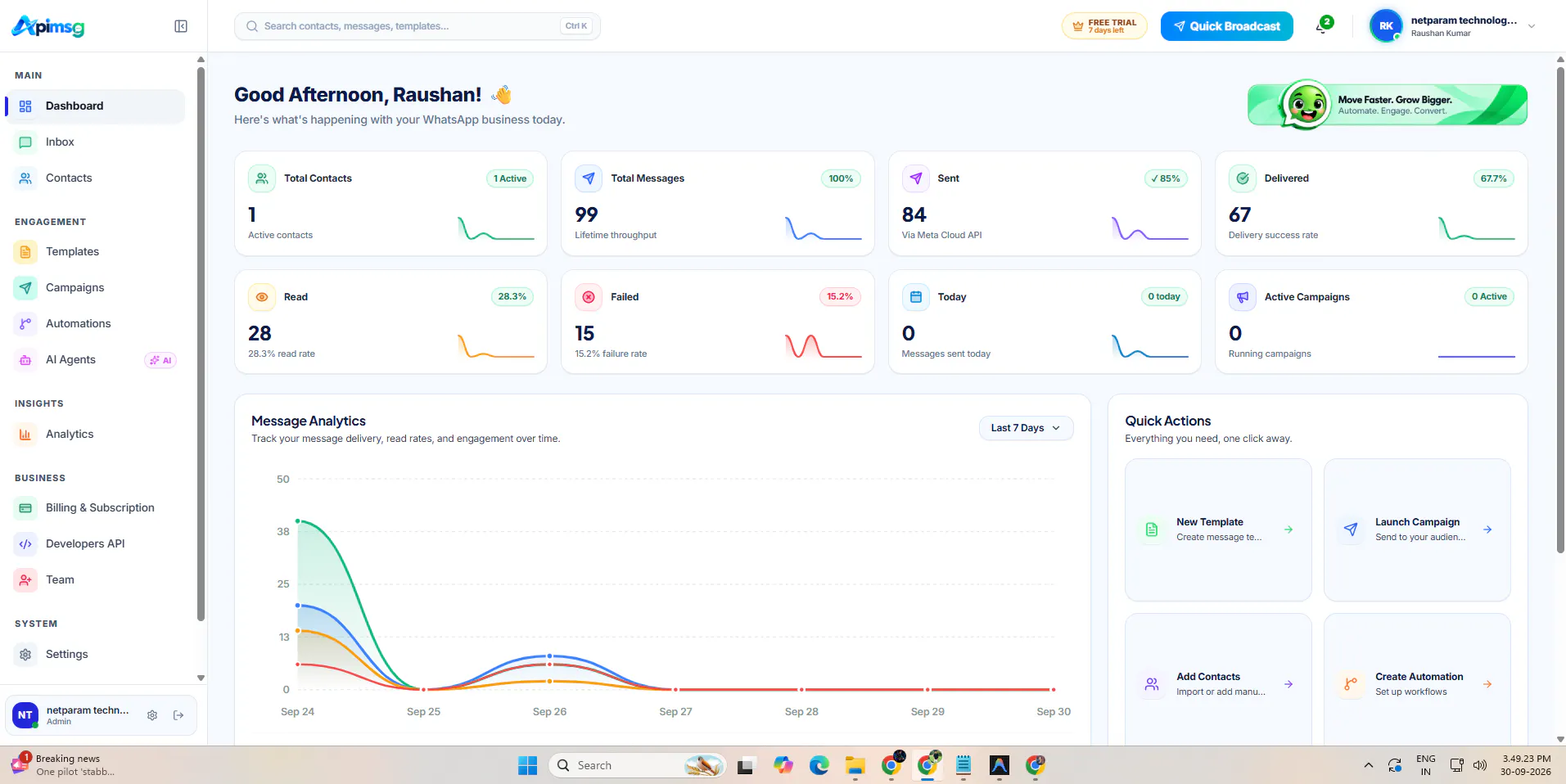Click the Contacts people icon in sidebar
The height and width of the screenshot is (784, 1566).
25,178
